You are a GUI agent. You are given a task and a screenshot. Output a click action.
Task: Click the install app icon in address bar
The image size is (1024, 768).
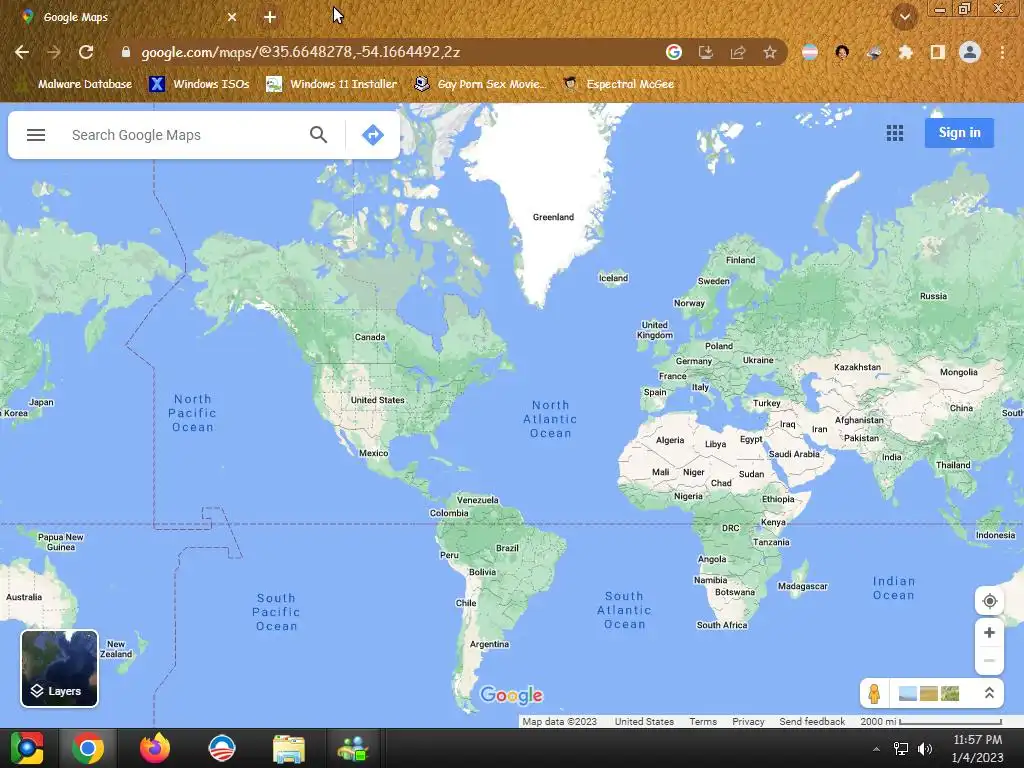click(706, 52)
